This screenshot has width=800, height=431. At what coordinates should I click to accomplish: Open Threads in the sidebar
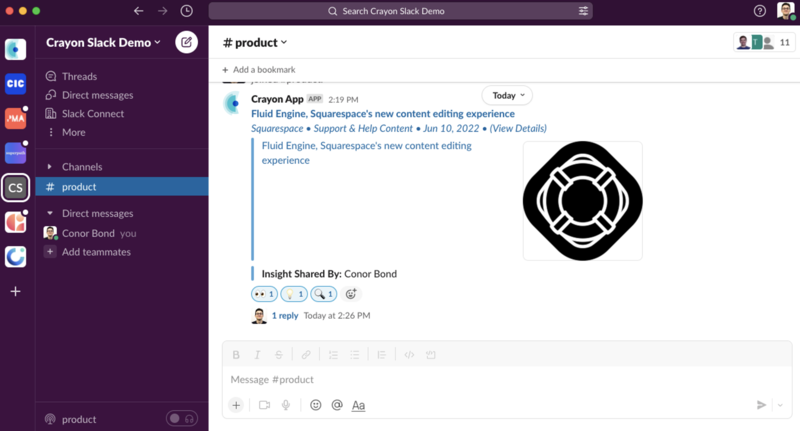(79, 76)
